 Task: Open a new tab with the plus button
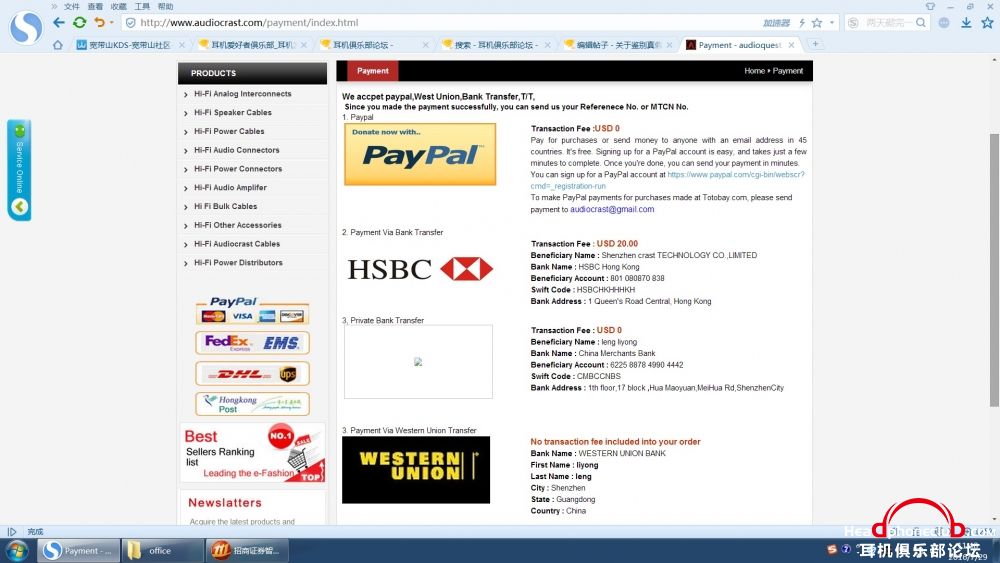tap(815, 44)
